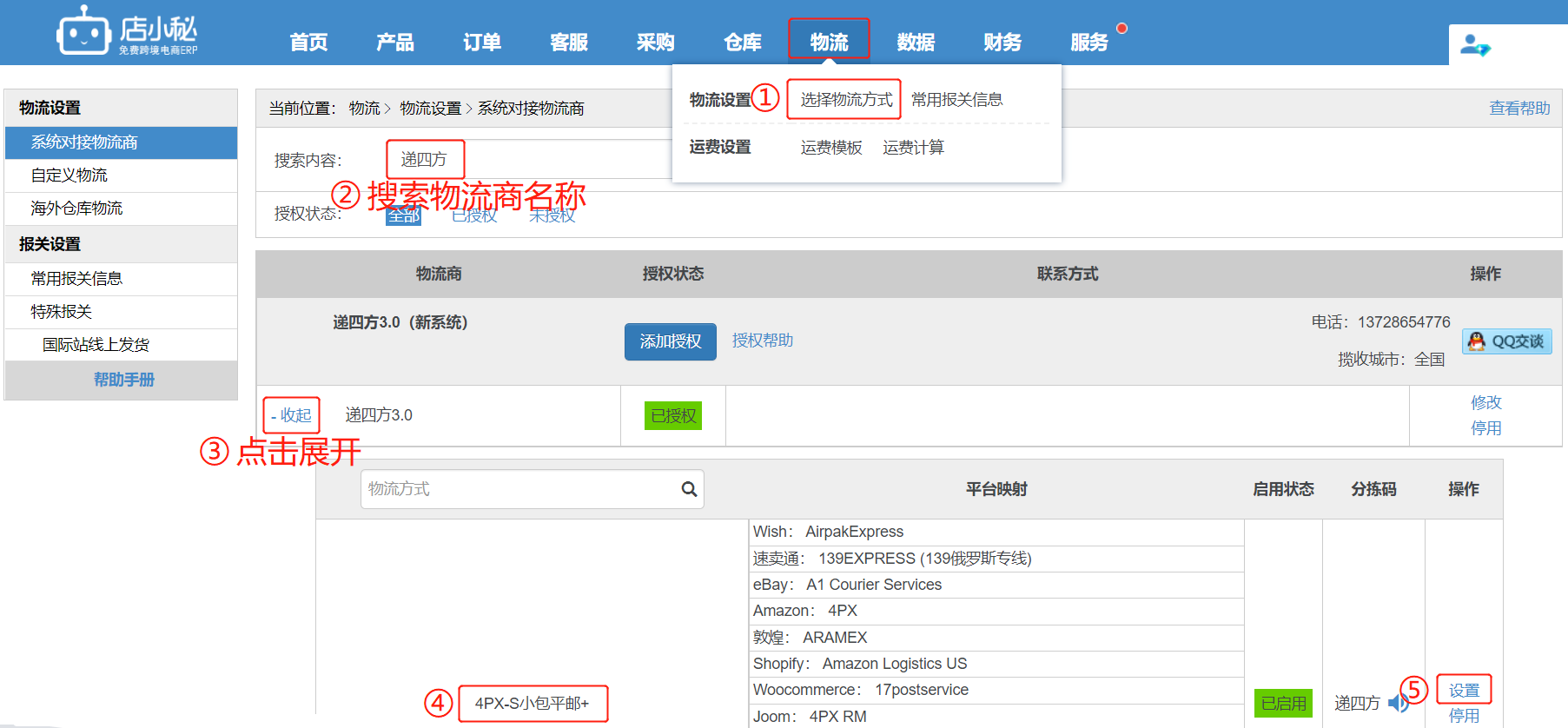
Task: Collapse the row with 收起
Action: 291,415
